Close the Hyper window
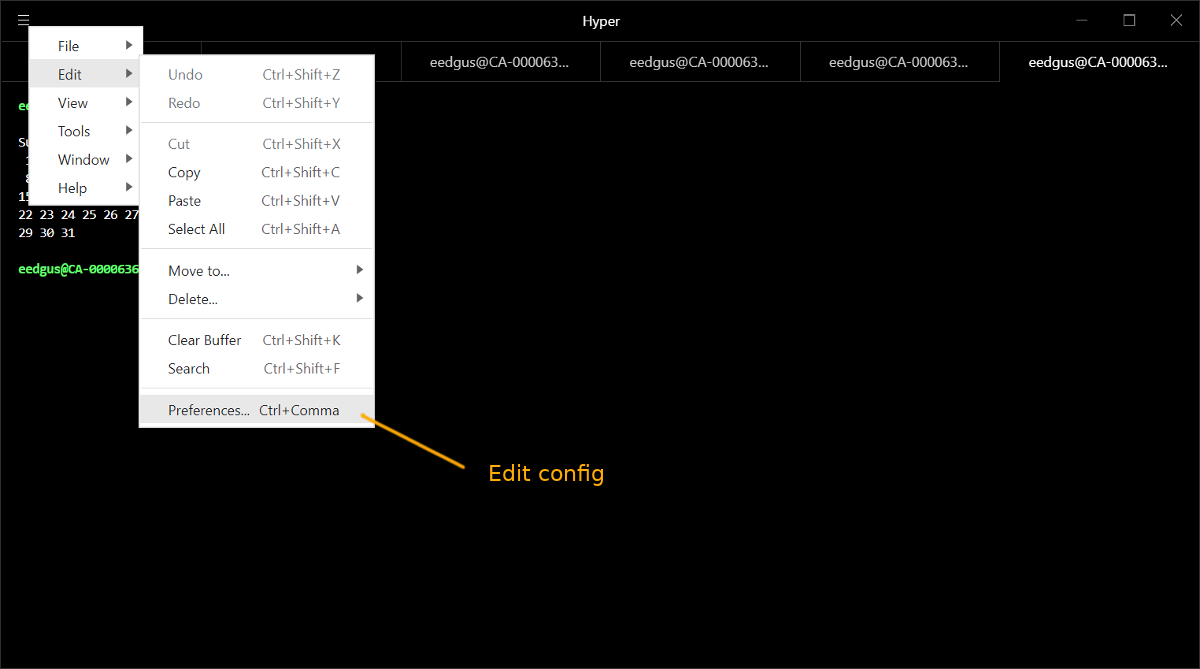The width and height of the screenshot is (1200, 669). click(1176, 20)
